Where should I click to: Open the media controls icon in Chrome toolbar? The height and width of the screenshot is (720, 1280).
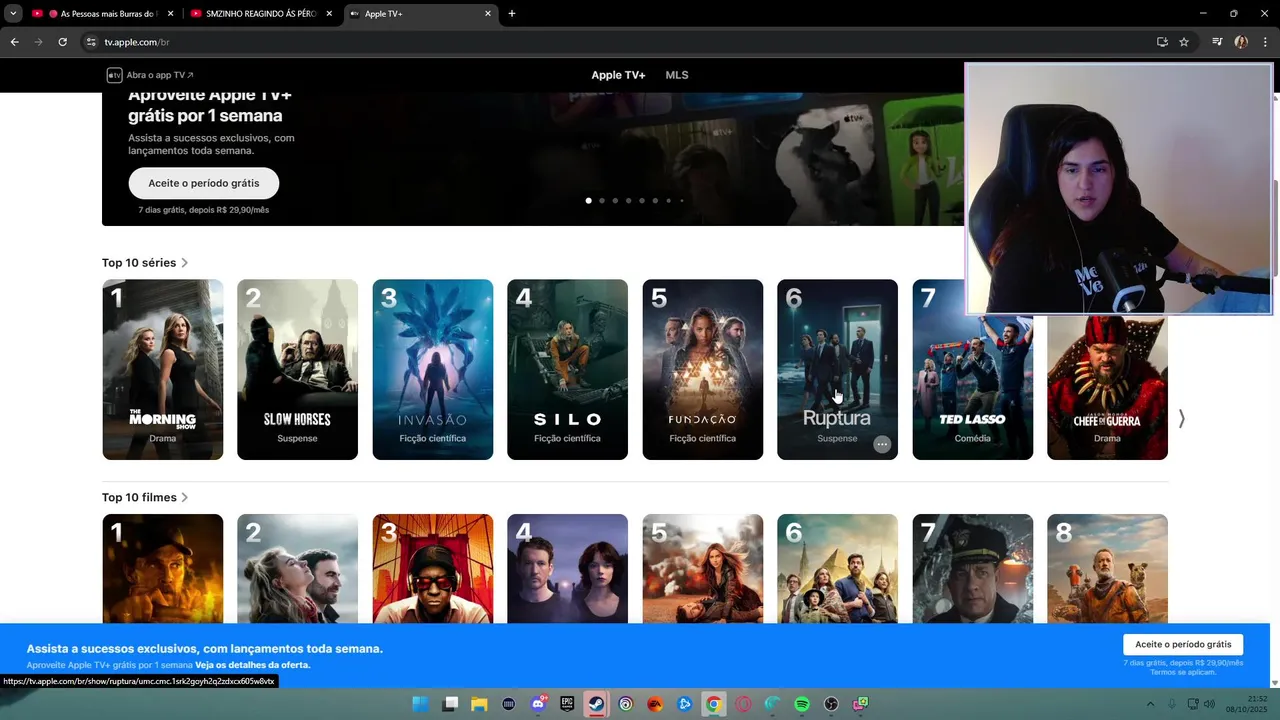pos(1217,42)
